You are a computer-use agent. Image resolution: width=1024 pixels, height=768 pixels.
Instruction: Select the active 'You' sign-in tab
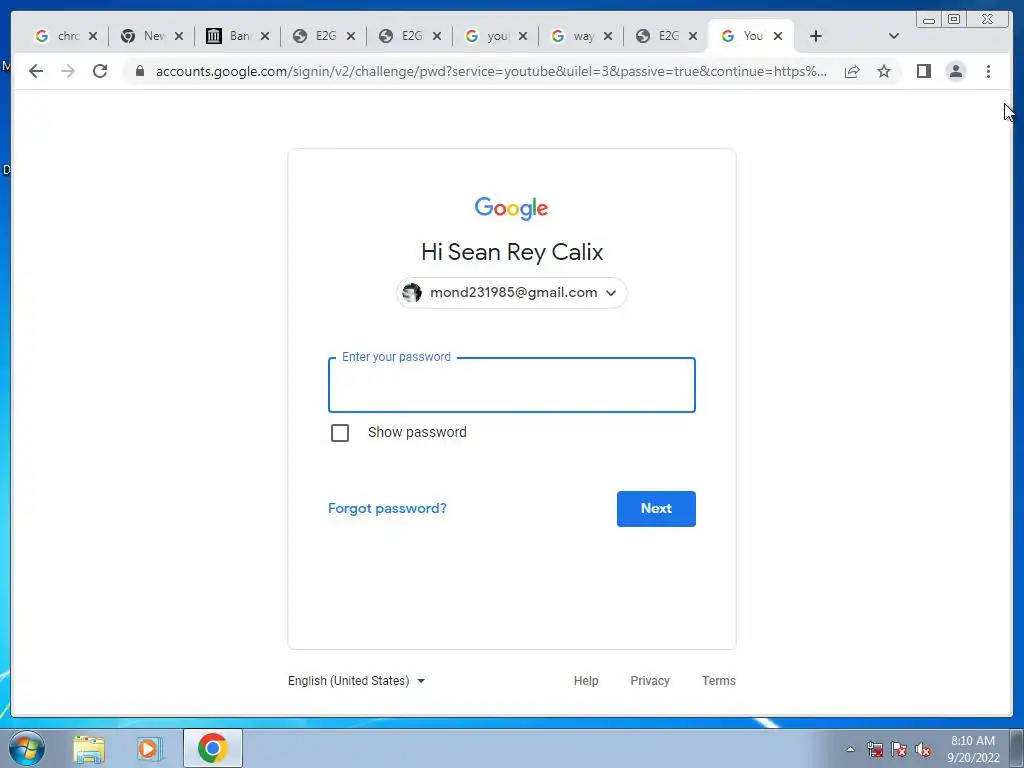(743, 36)
